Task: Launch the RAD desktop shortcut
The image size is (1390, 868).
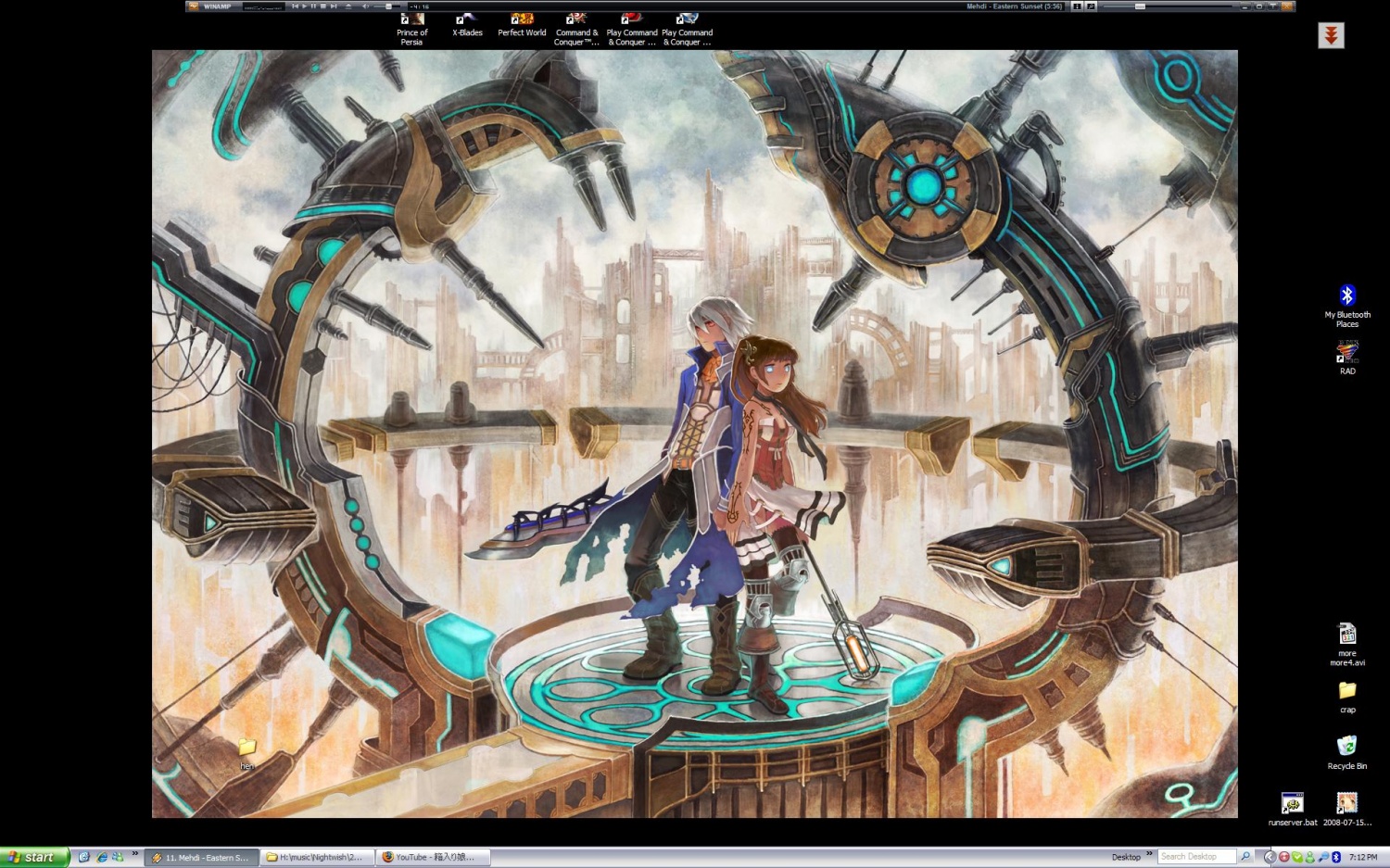Action: (x=1347, y=359)
